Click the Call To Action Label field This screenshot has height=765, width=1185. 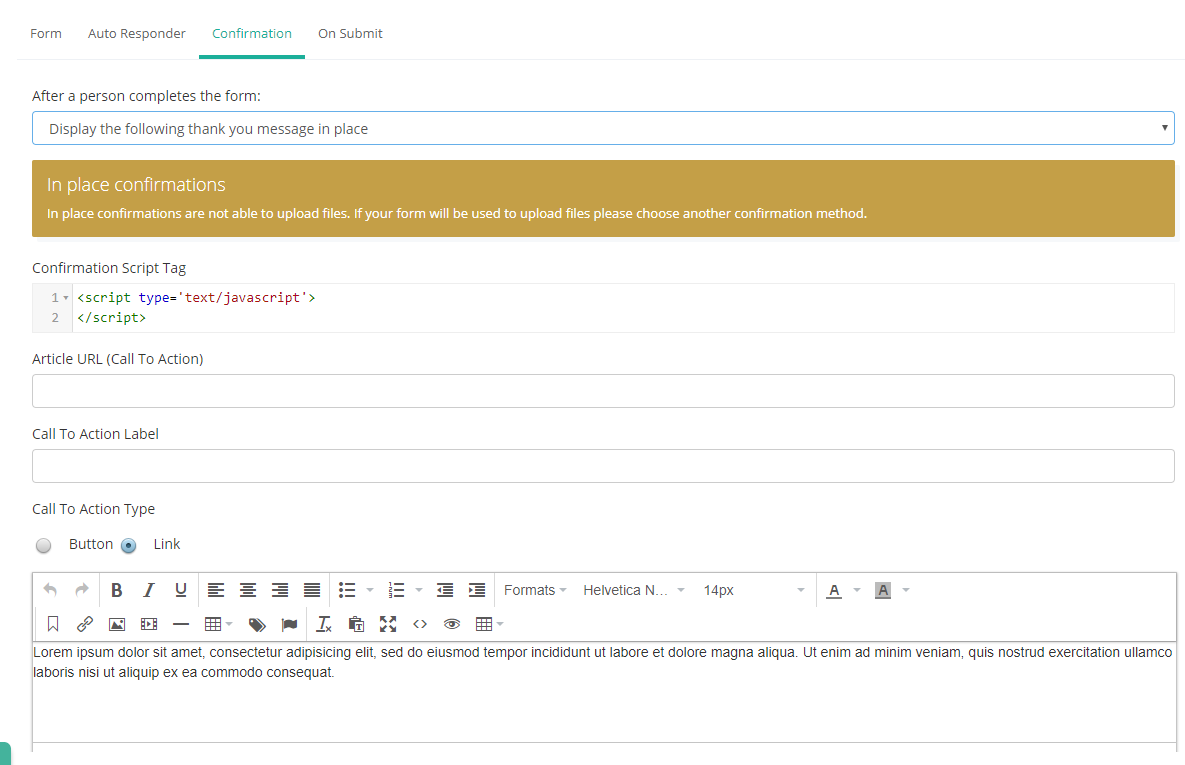pos(603,466)
